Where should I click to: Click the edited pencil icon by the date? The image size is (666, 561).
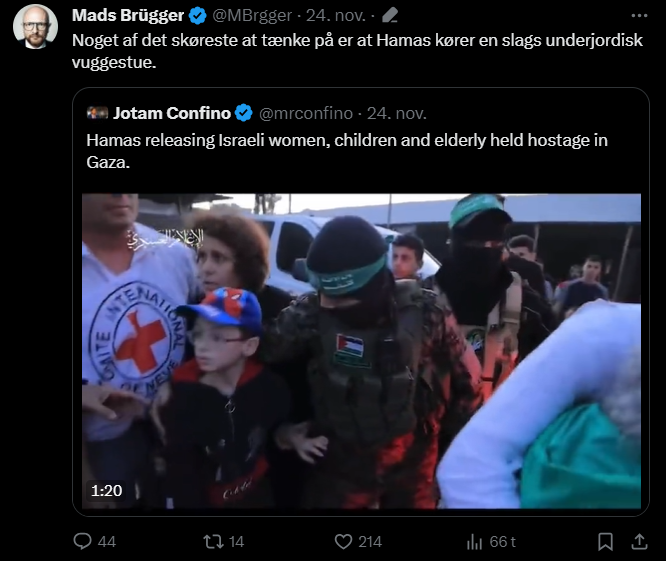click(x=389, y=16)
